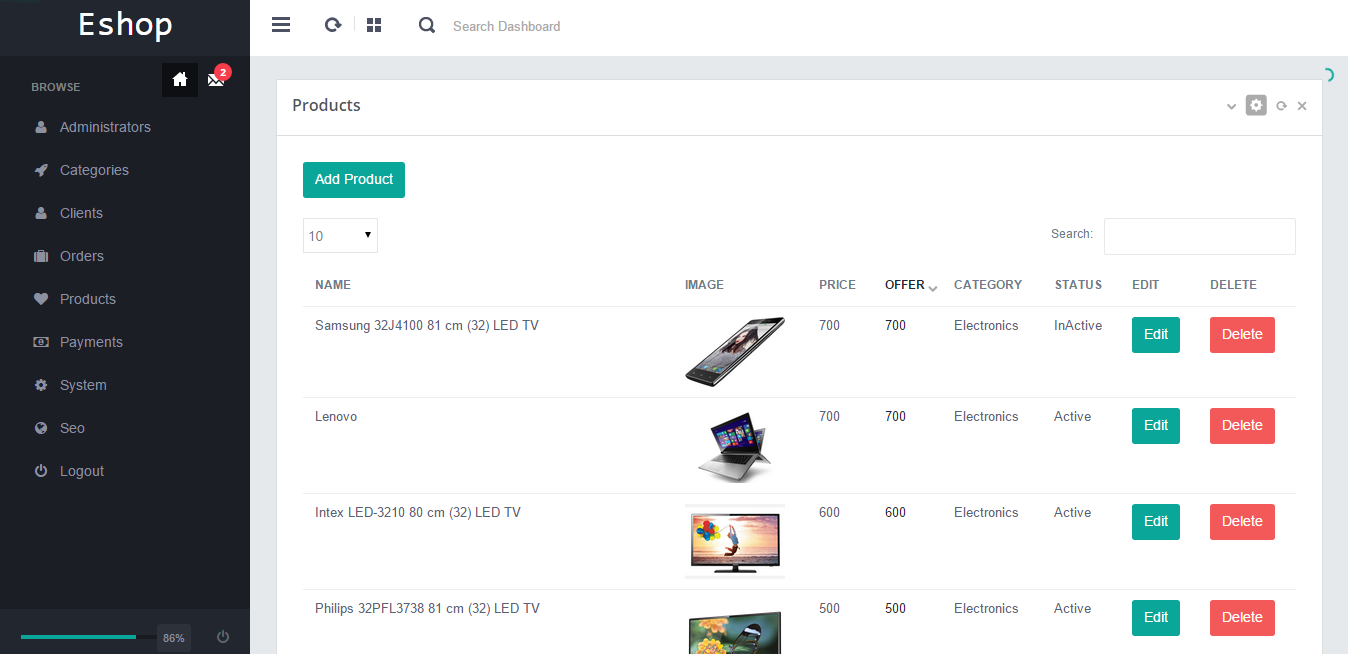
Task: Click the IMAGE column header
Action: [x=704, y=285]
